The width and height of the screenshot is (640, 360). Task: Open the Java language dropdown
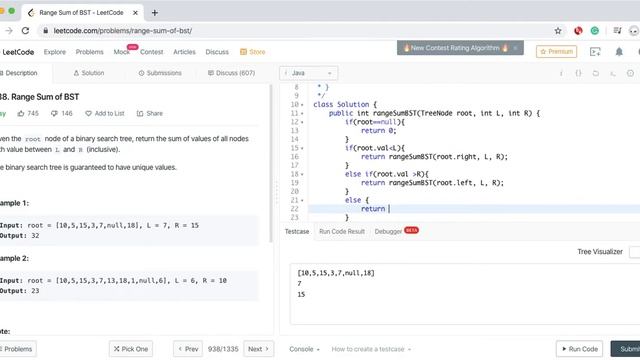point(309,73)
